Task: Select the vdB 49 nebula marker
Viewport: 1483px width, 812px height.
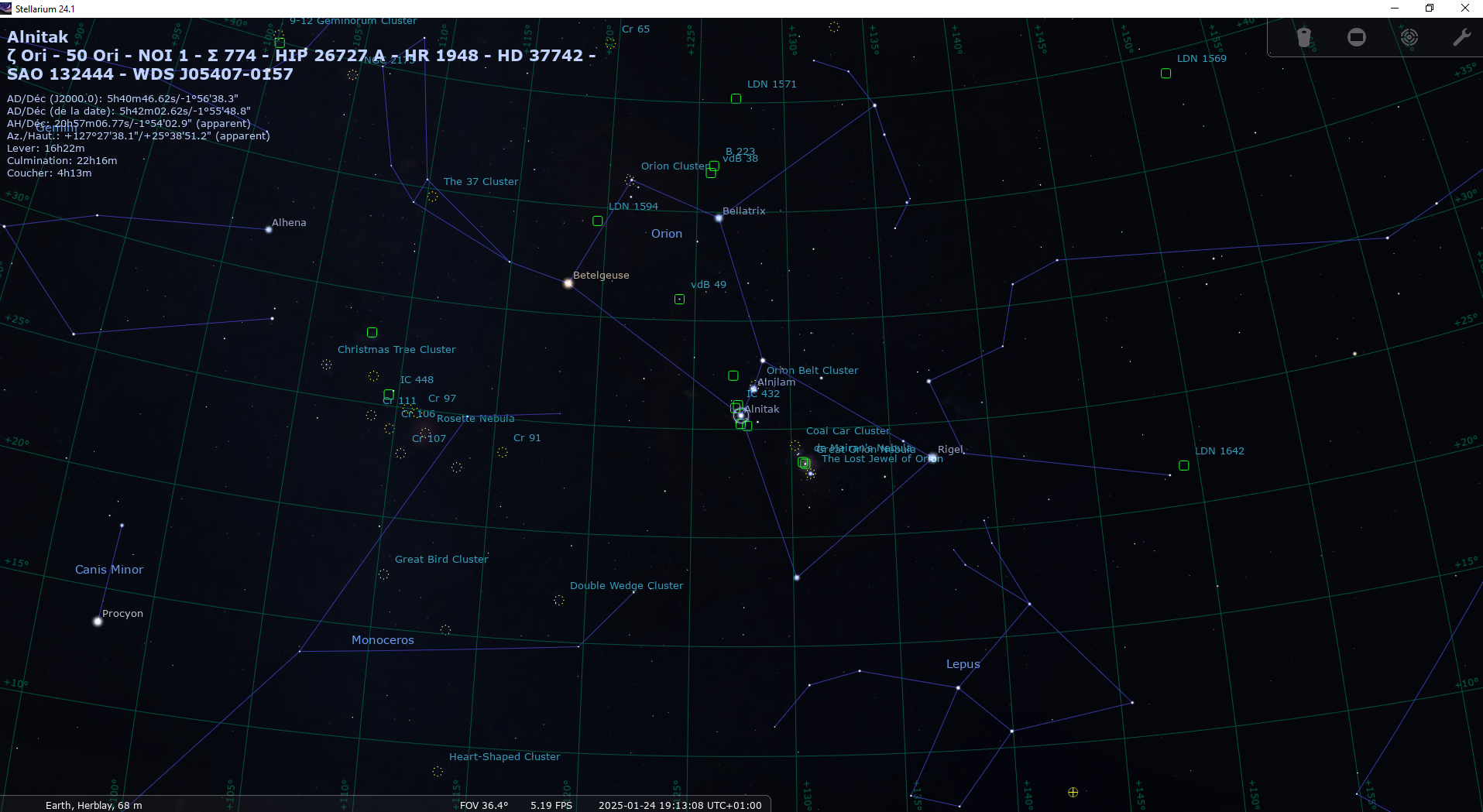Action: [679, 299]
